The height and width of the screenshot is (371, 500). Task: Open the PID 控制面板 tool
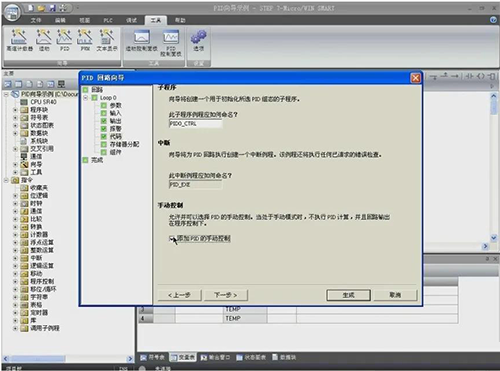[171, 43]
